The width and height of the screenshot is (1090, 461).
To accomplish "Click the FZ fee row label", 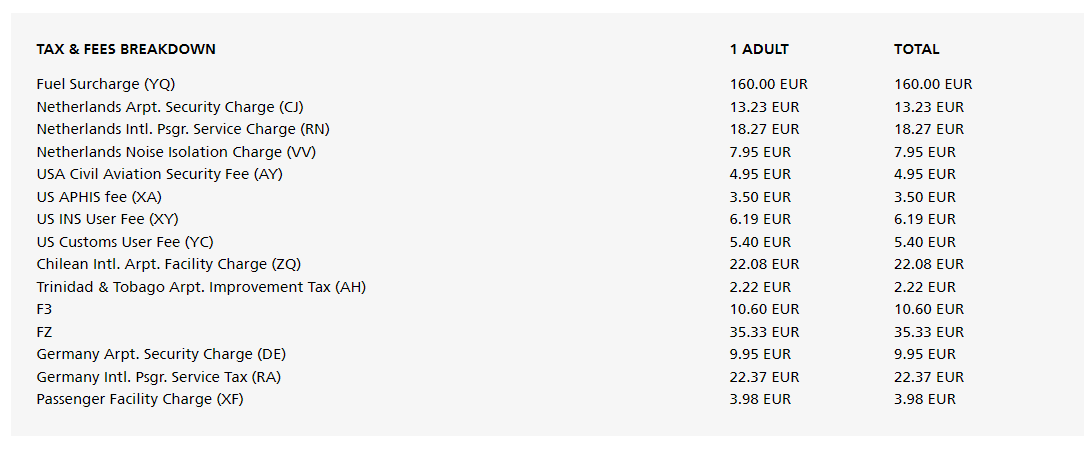I will click(44, 332).
